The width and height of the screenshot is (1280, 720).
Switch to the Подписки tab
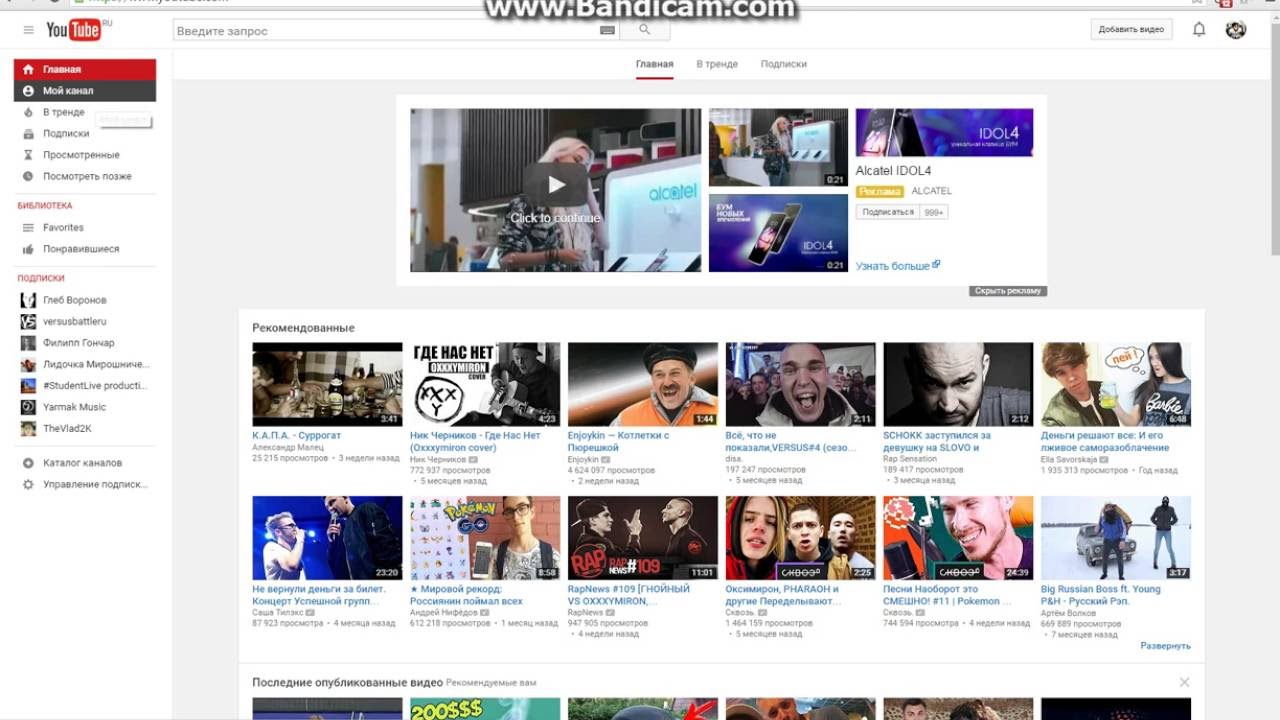point(783,64)
